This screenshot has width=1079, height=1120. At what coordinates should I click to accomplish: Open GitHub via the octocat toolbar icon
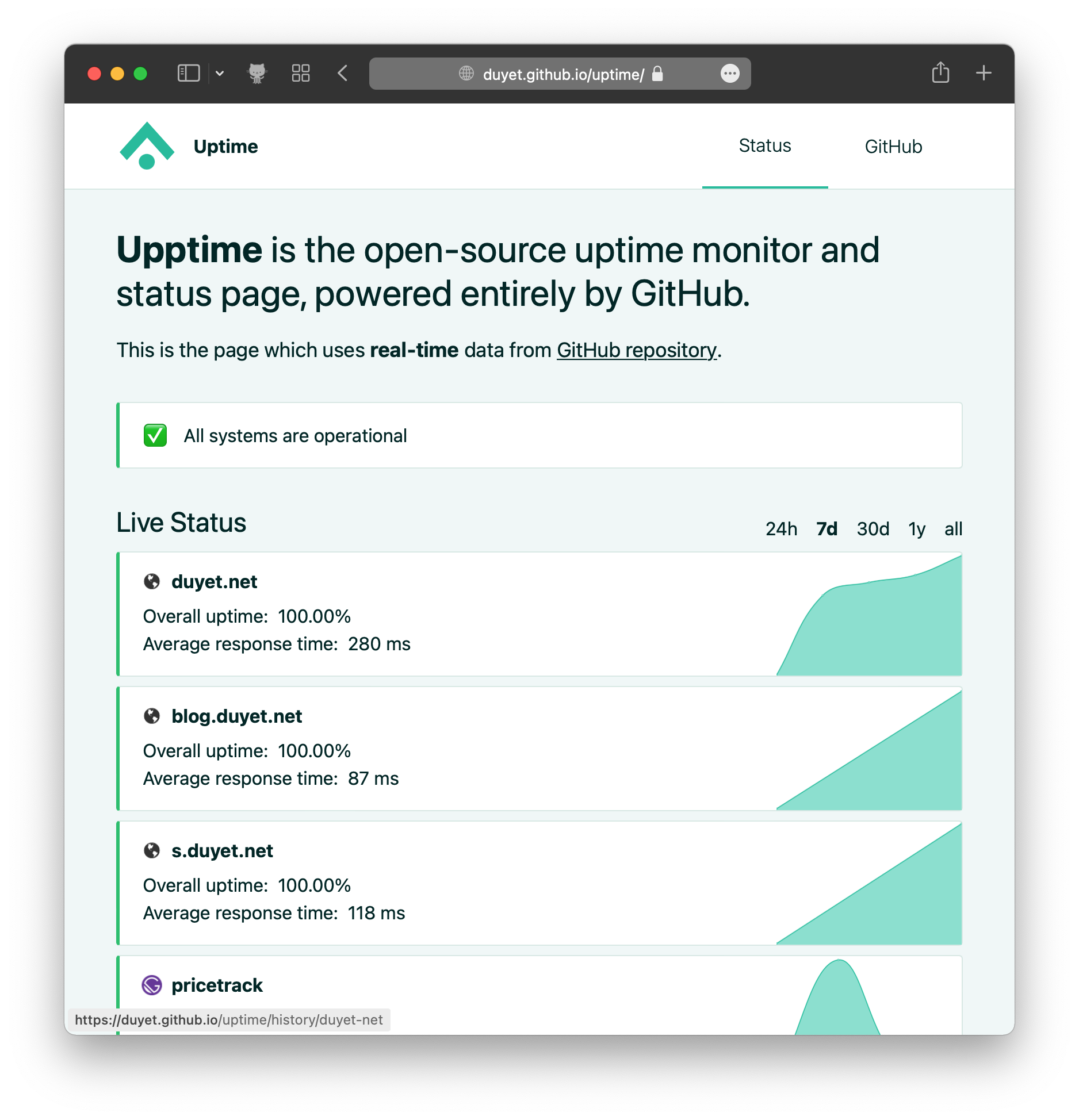(258, 73)
